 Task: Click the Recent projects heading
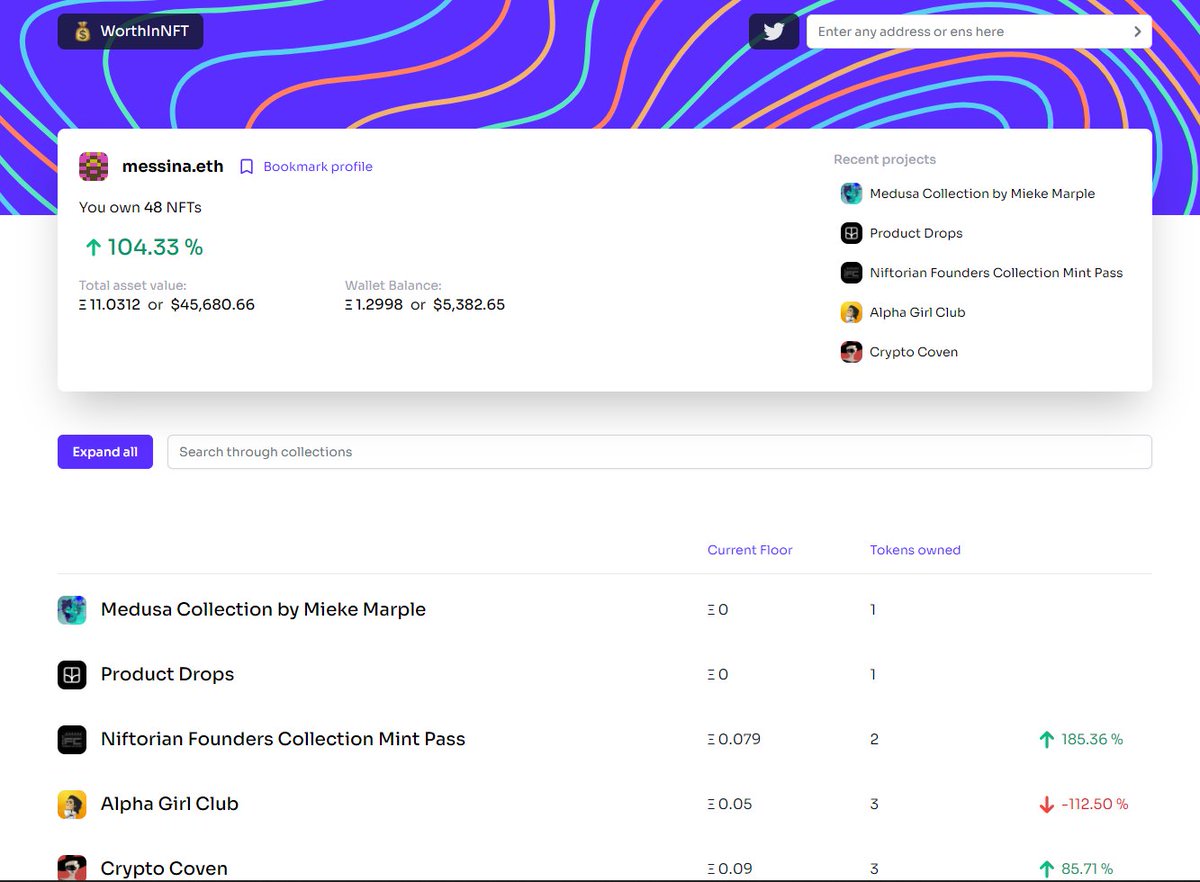click(885, 160)
